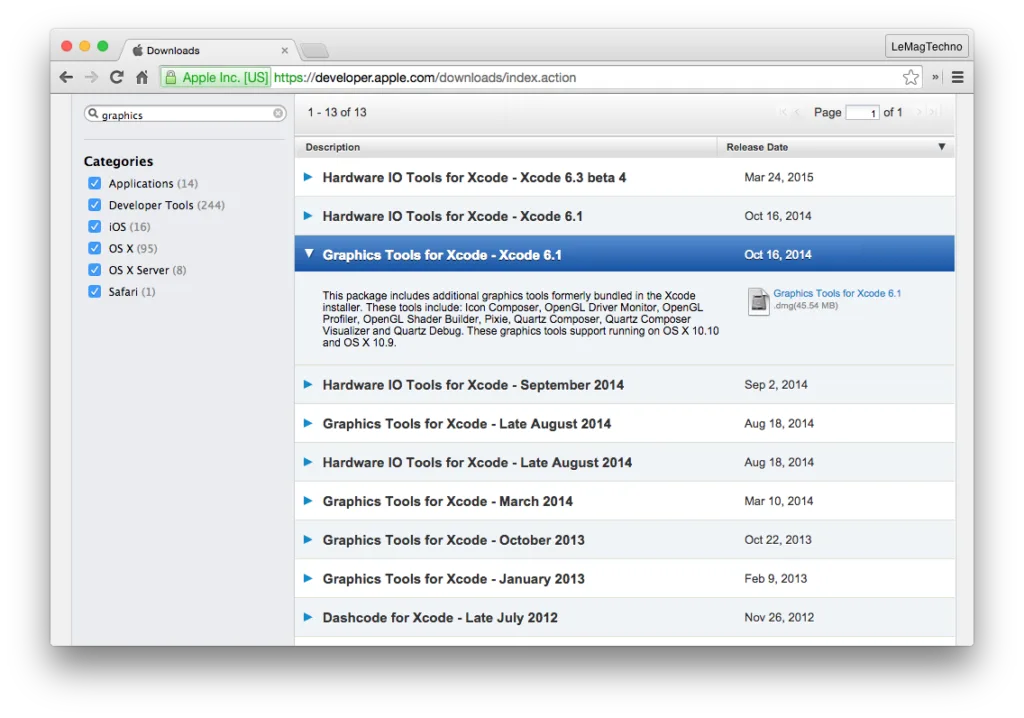Click the Sep 2, 2014 date
Screen dimensions: 1024x718
[x=776, y=384]
